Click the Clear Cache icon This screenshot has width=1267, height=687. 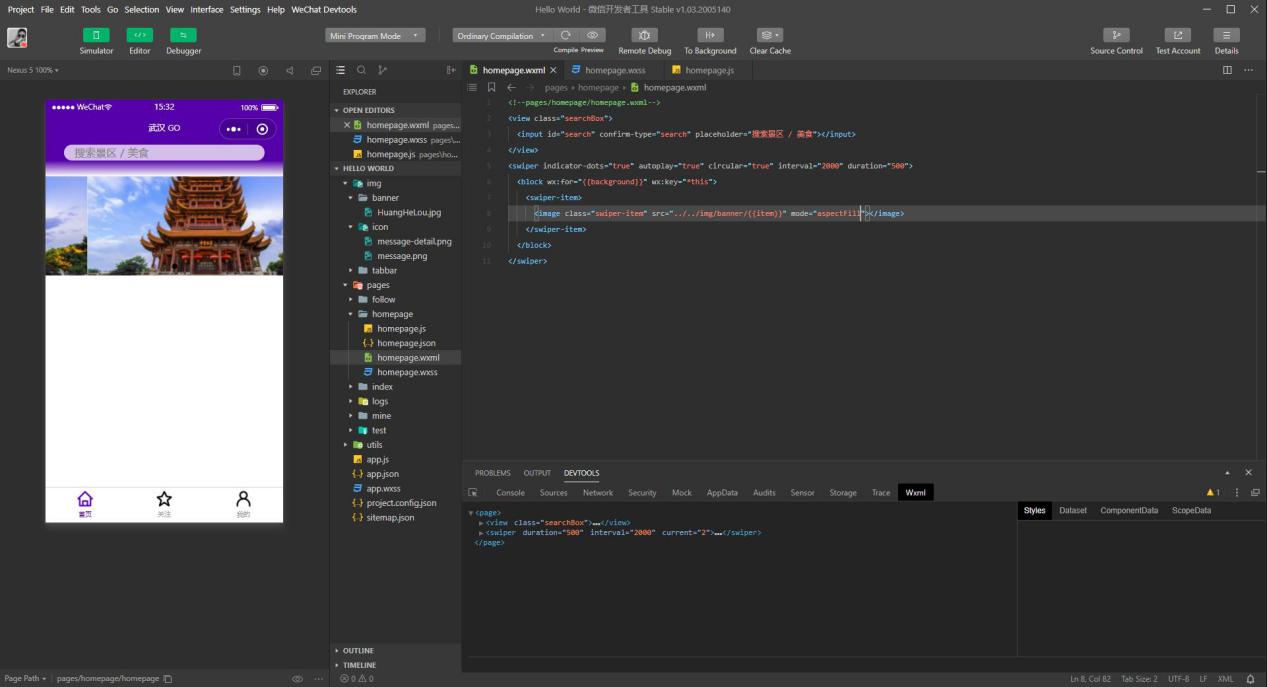click(769, 35)
